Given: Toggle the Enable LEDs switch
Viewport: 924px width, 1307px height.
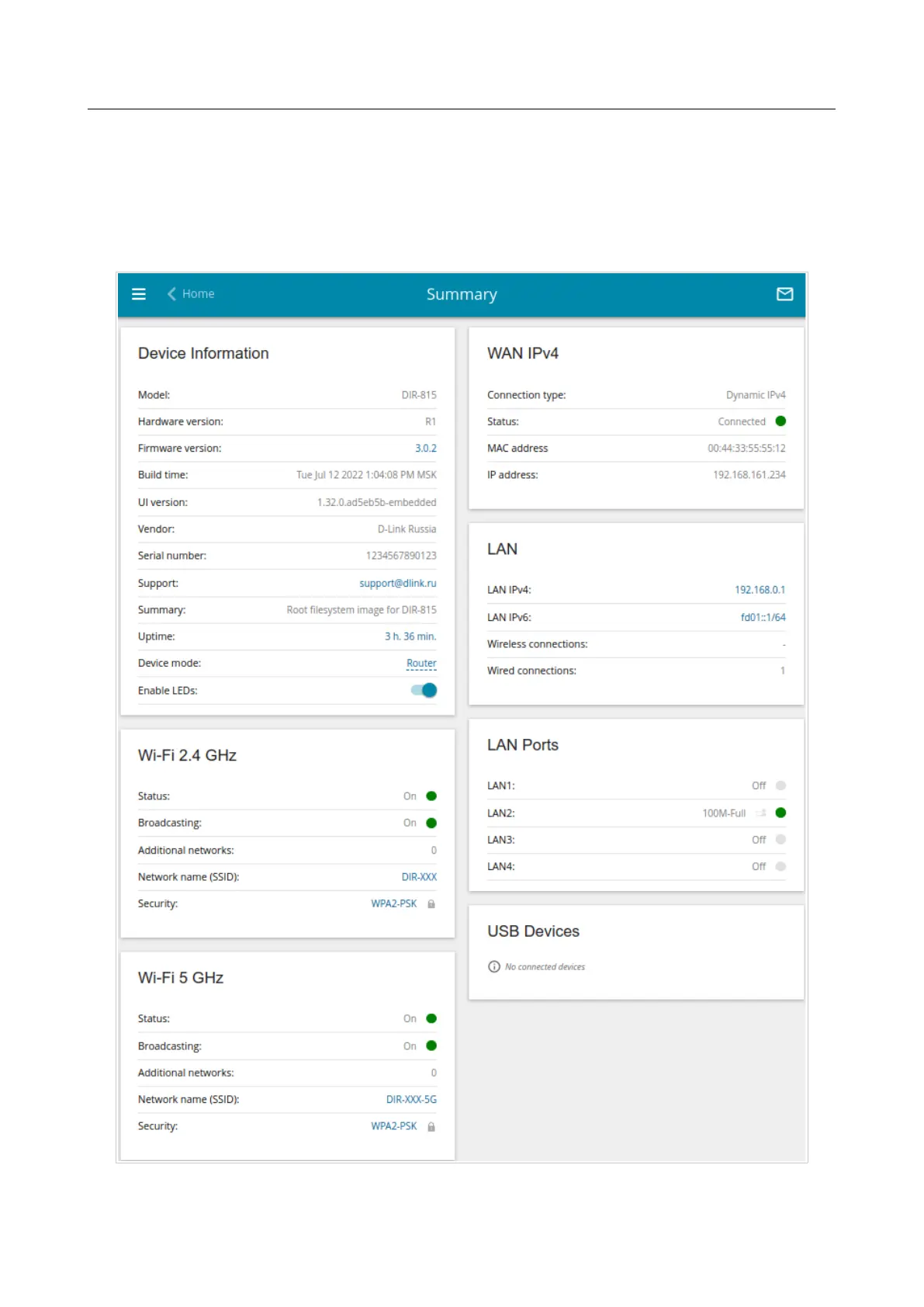Looking at the screenshot, I should (x=424, y=691).
